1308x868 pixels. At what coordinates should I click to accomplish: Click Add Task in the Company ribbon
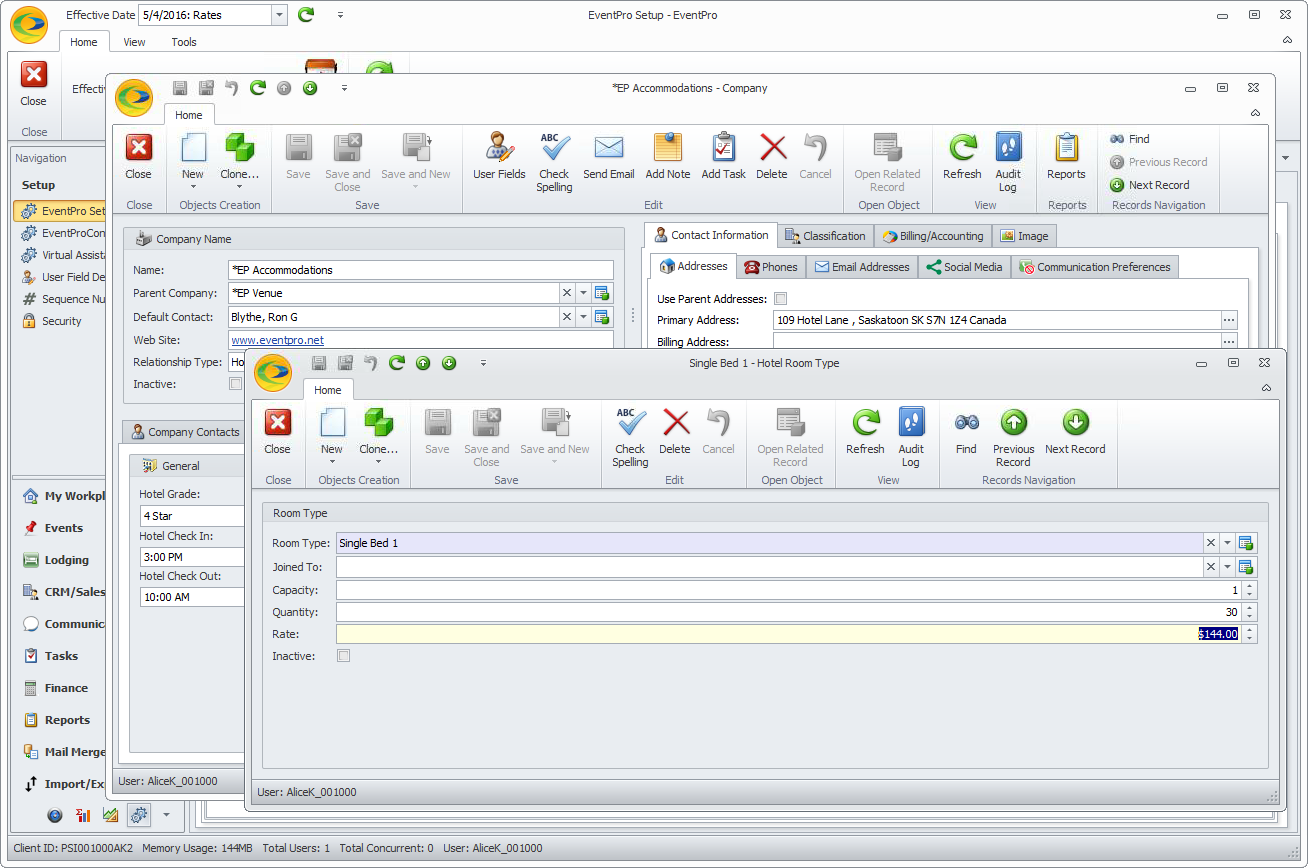[x=723, y=156]
